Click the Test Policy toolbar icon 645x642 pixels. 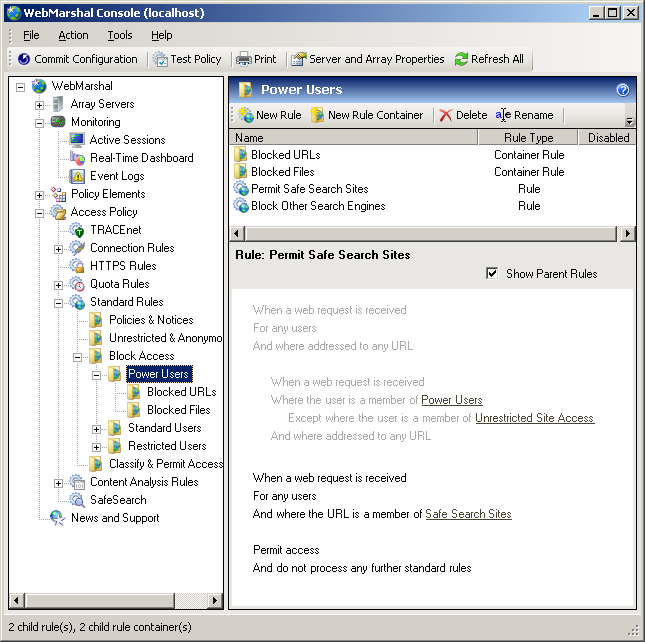click(160, 59)
